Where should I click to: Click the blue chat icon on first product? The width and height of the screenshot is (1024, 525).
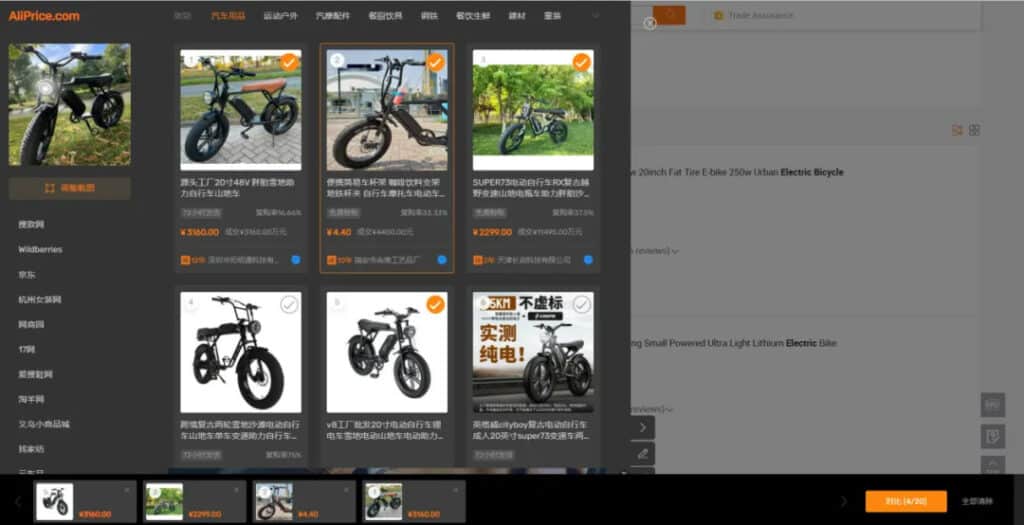click(296, 260)
